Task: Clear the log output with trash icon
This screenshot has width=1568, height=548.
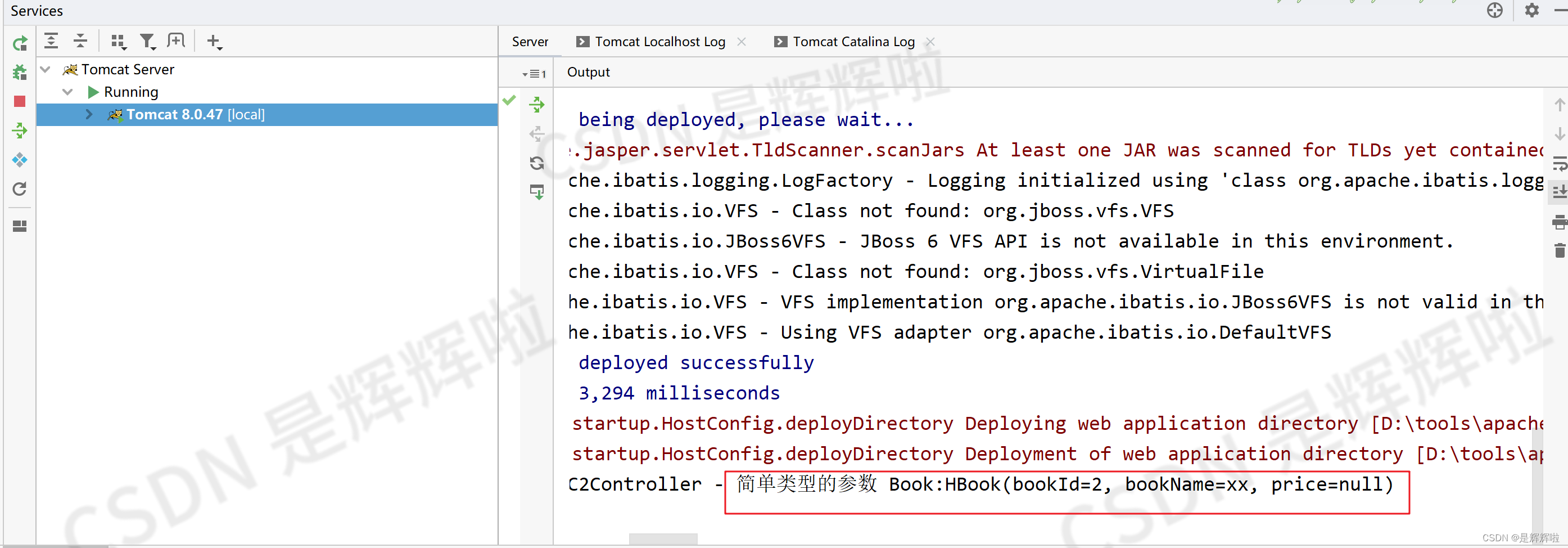Action: click(1560, 250)
